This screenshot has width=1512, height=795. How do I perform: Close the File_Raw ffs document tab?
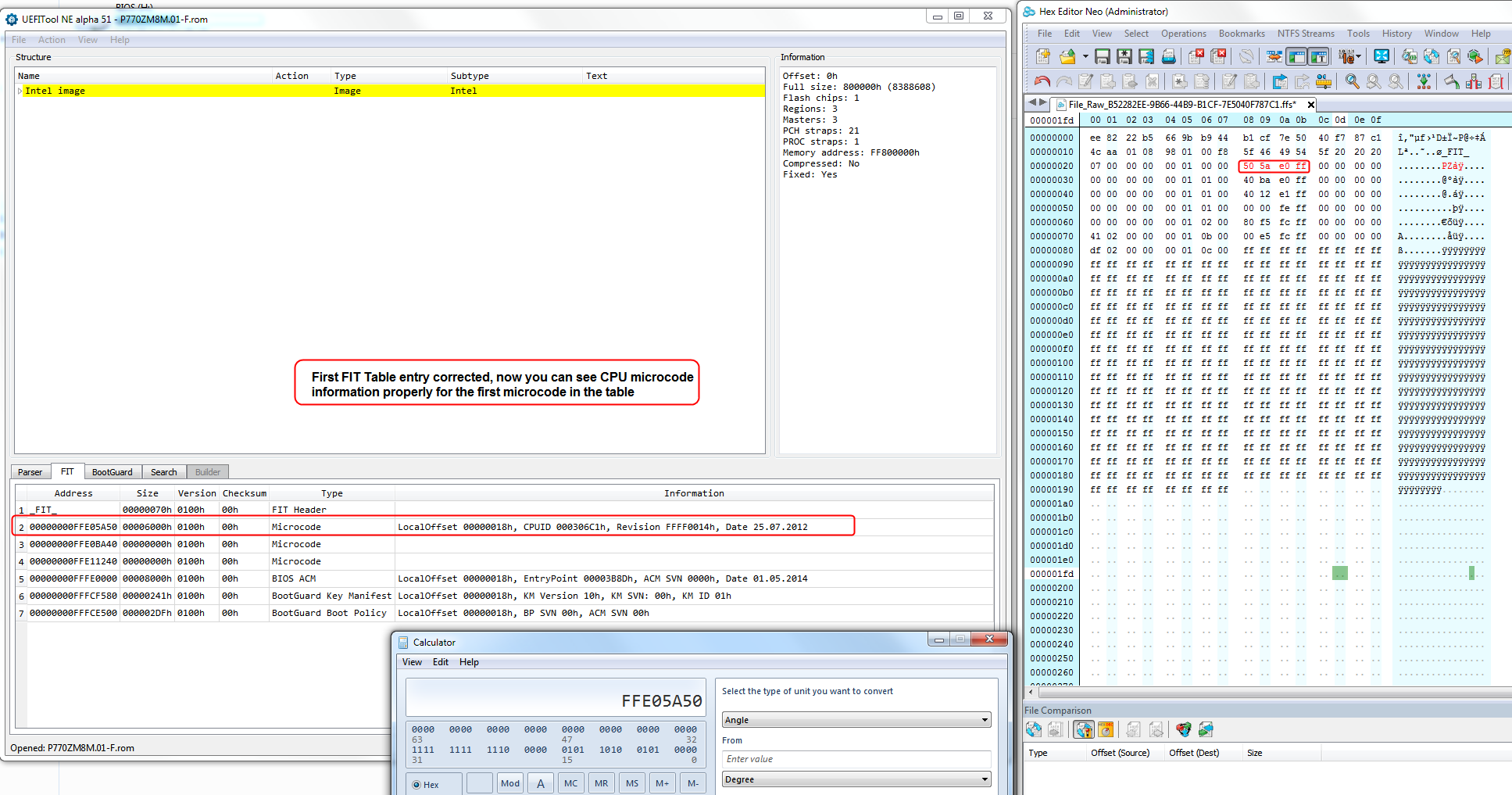coord(1311,104)
